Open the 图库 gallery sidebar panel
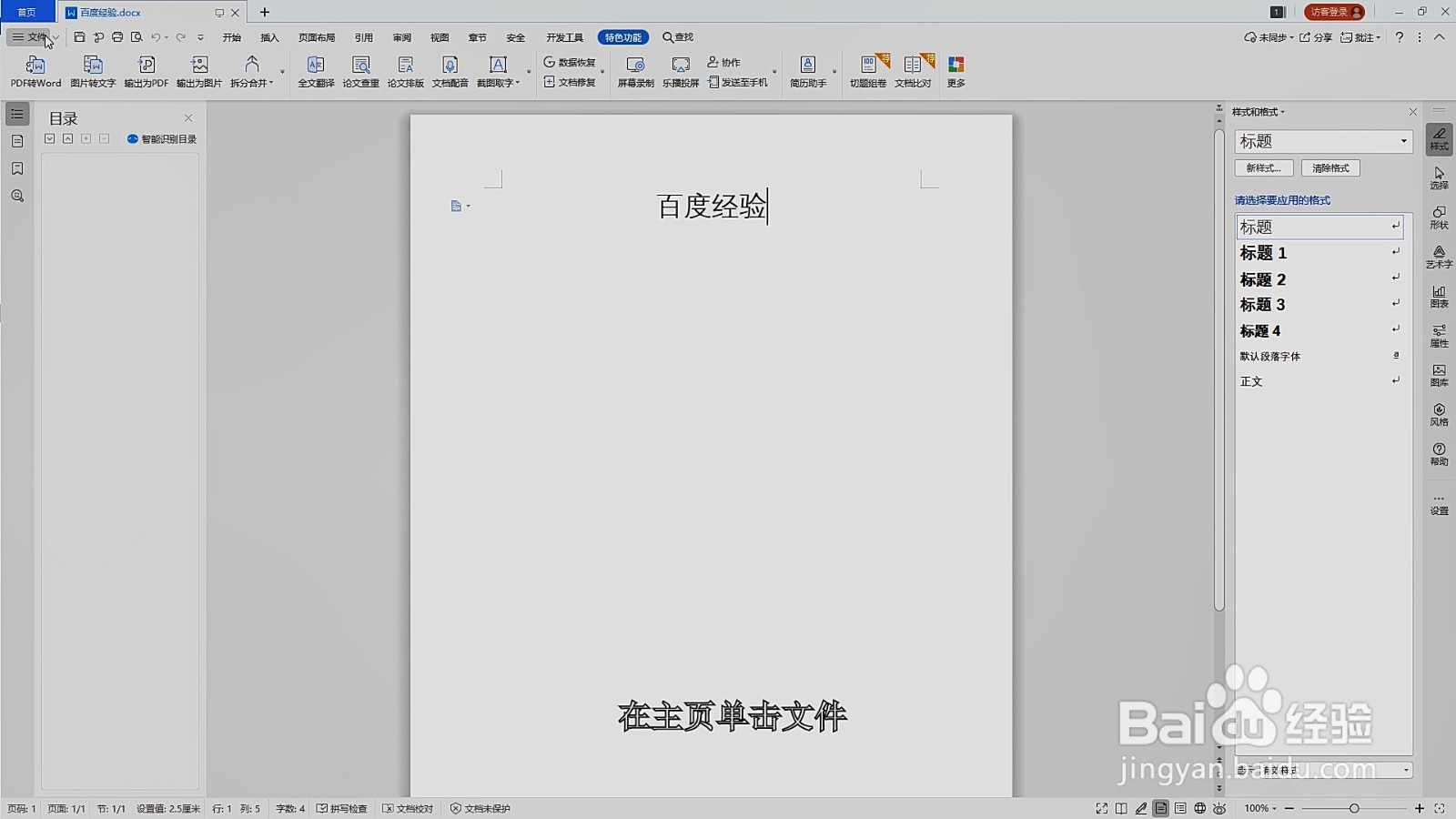Screen dimensions: 1456x819 click(x=1439, y=375)
